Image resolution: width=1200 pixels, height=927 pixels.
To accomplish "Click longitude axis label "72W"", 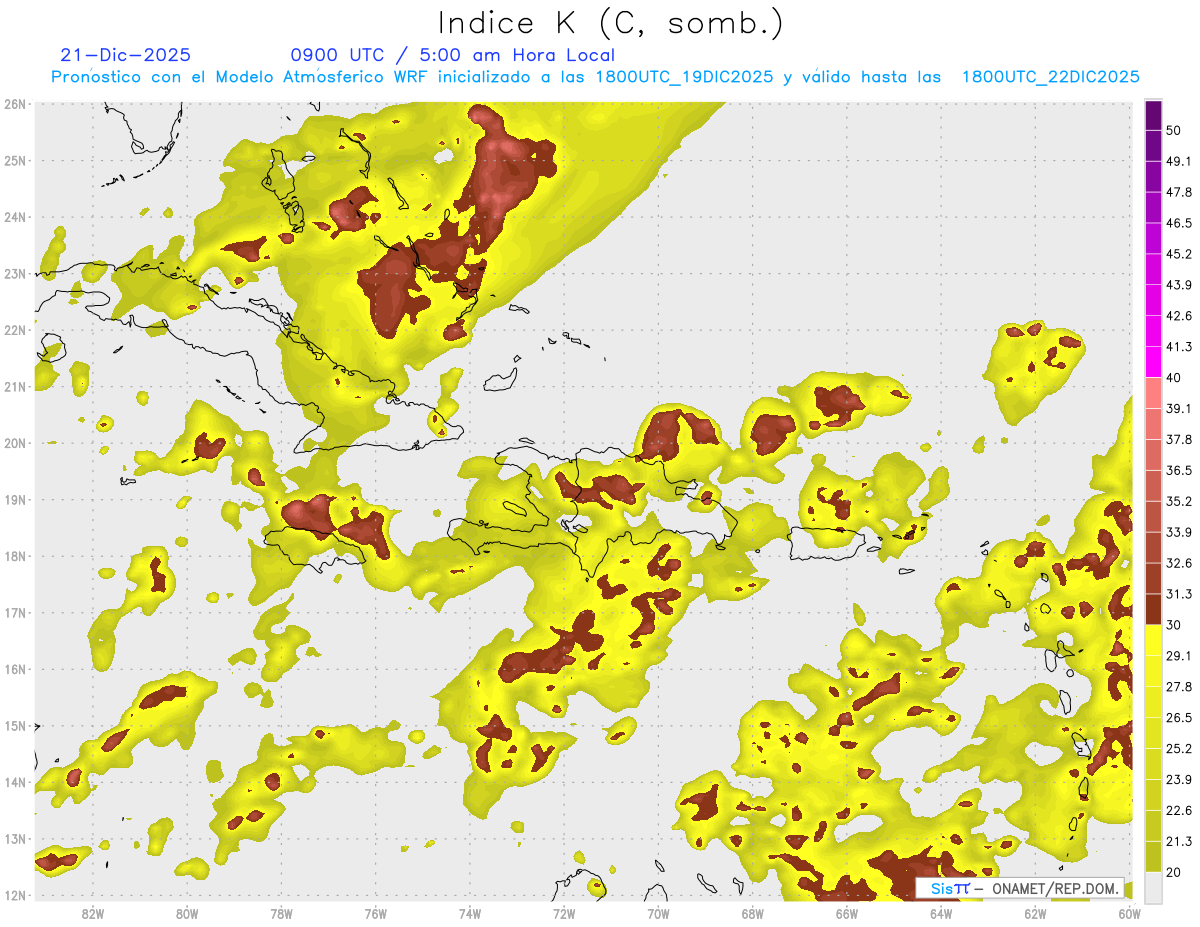I will pyautogui.click(x=564, y=913).
